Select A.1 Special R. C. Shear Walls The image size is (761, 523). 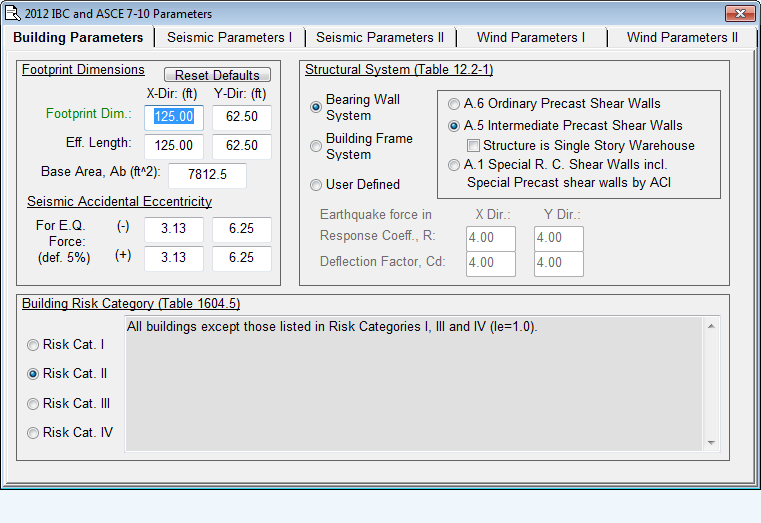point(455,165)
